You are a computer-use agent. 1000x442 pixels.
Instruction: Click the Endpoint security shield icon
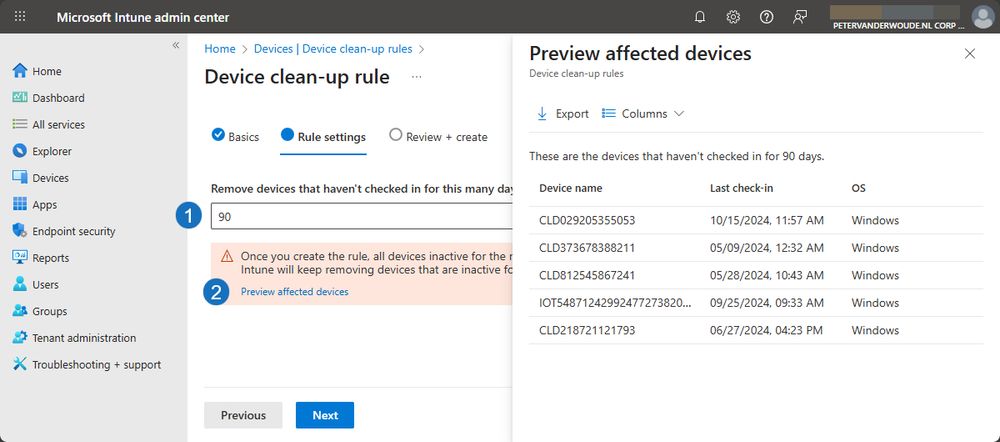click(x=20, y=231)
